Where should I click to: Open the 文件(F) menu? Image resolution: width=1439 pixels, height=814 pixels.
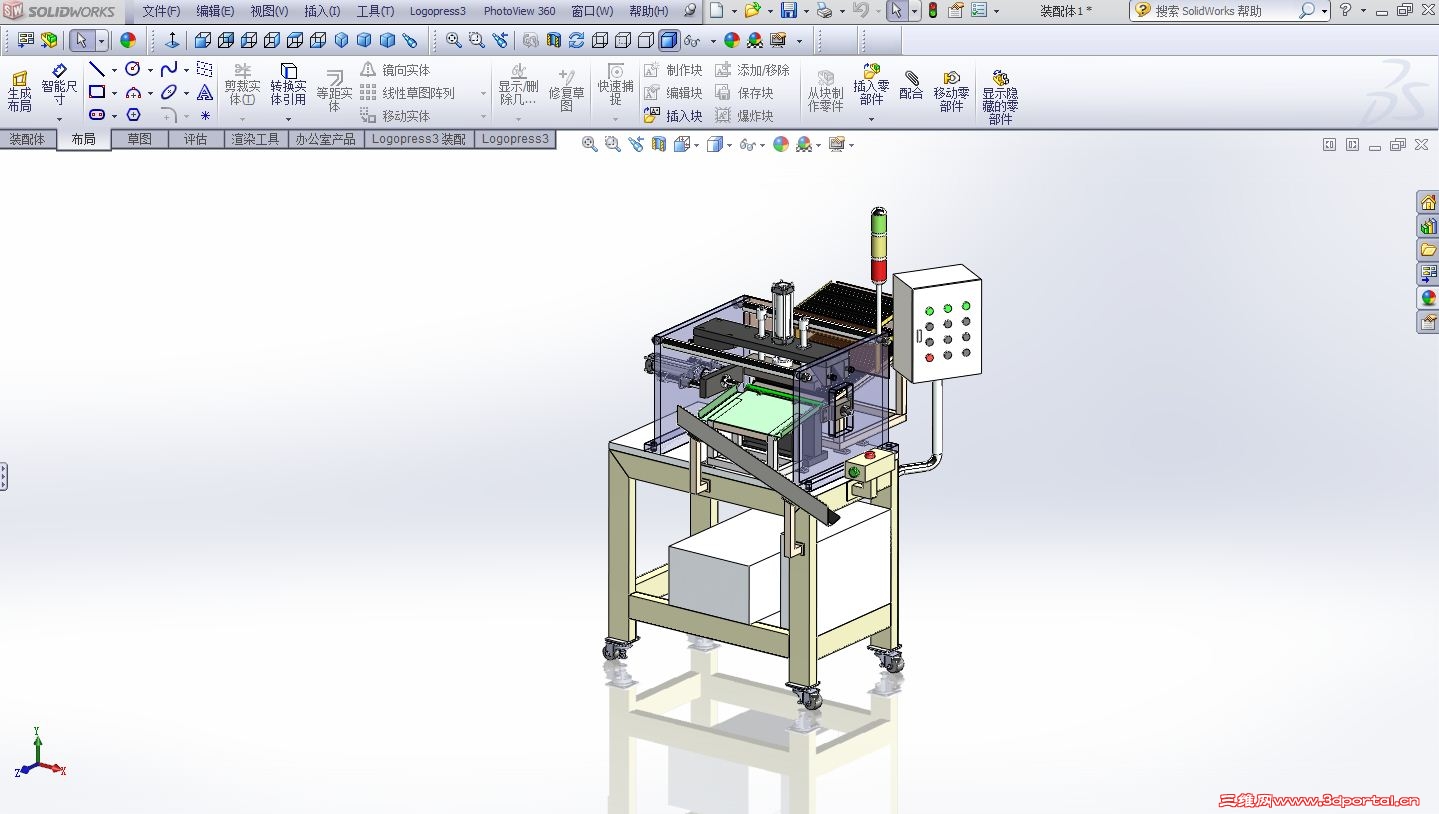point(161,11)
